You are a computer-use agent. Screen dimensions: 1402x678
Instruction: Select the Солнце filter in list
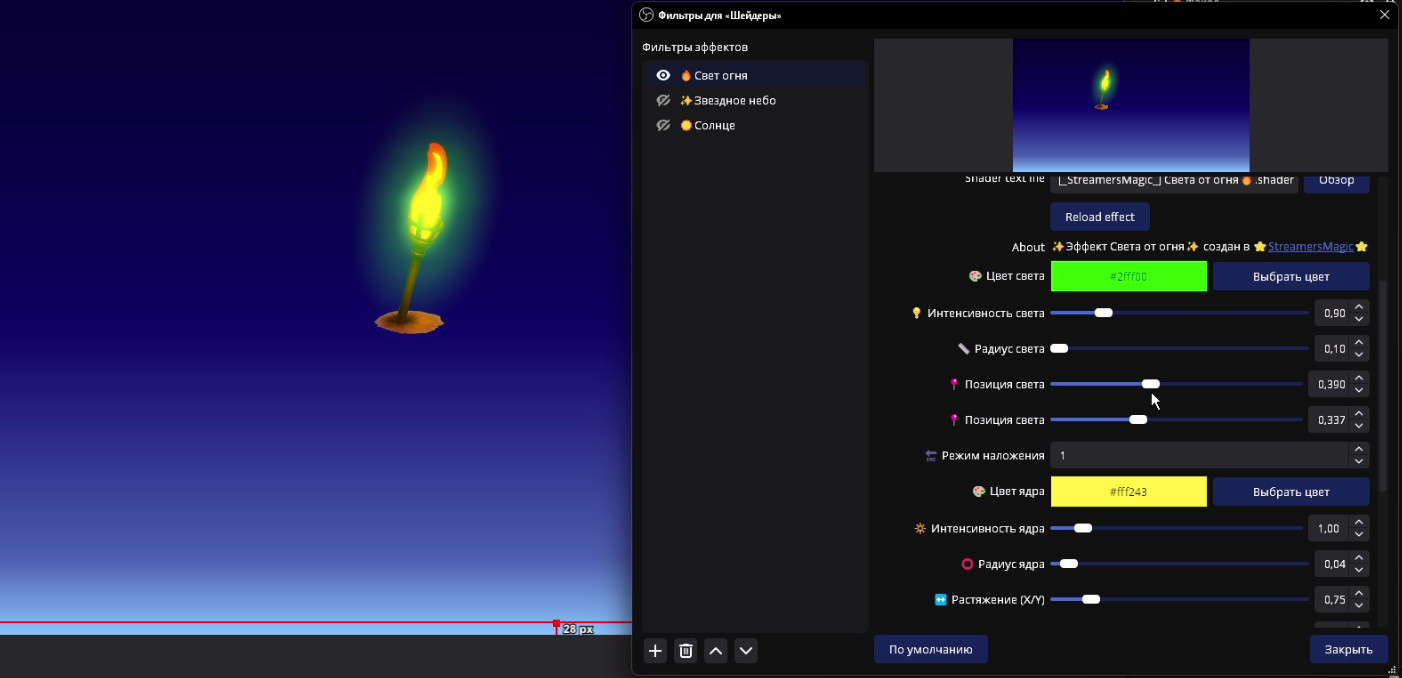[714, 126]
